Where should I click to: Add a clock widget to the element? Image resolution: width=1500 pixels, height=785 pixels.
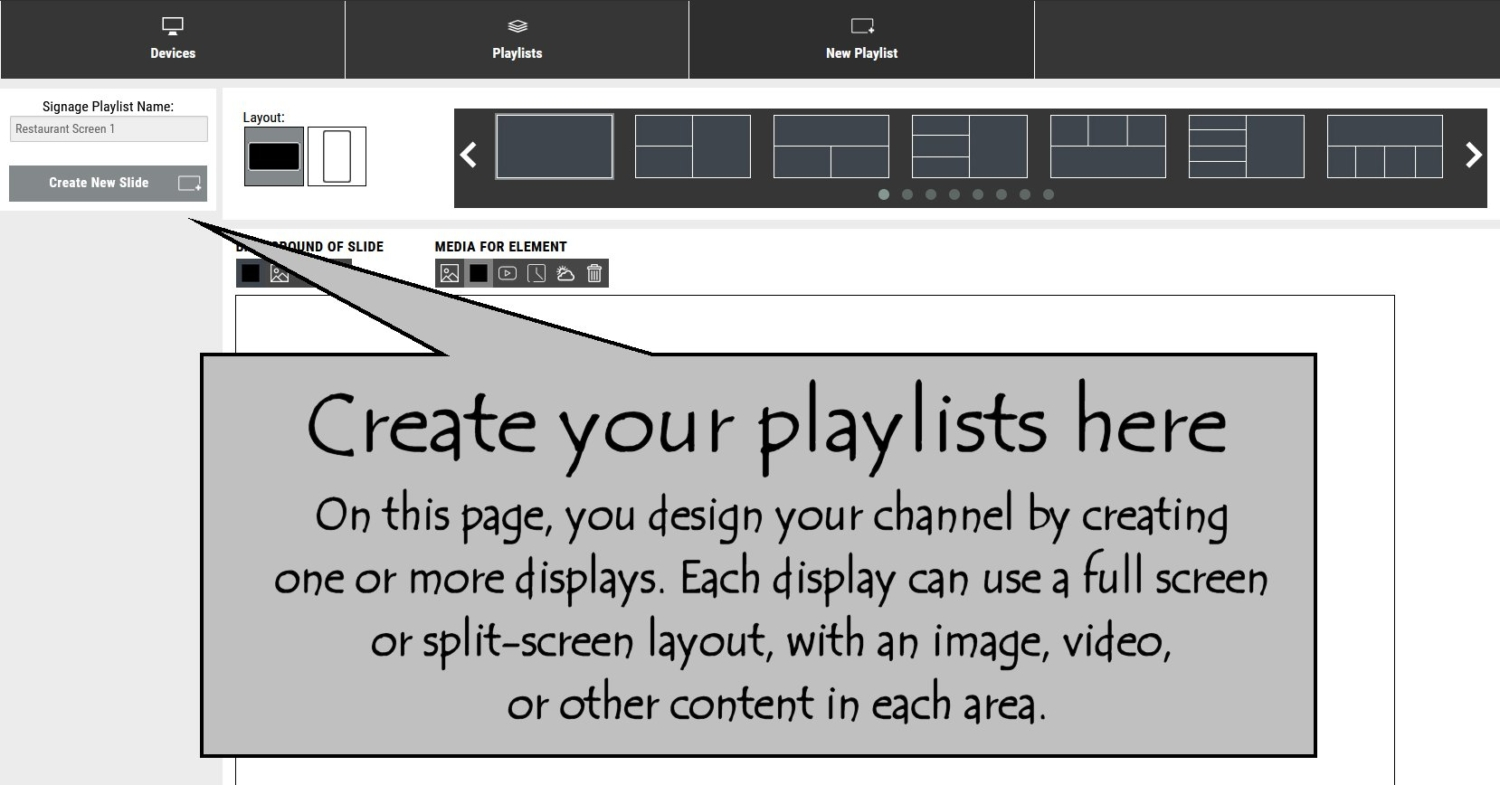coord(537,273)
